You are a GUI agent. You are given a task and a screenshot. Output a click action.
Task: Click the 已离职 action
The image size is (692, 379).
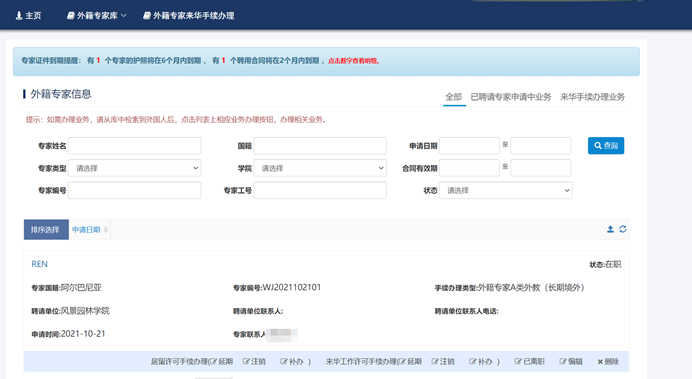[x=529, y=361]
